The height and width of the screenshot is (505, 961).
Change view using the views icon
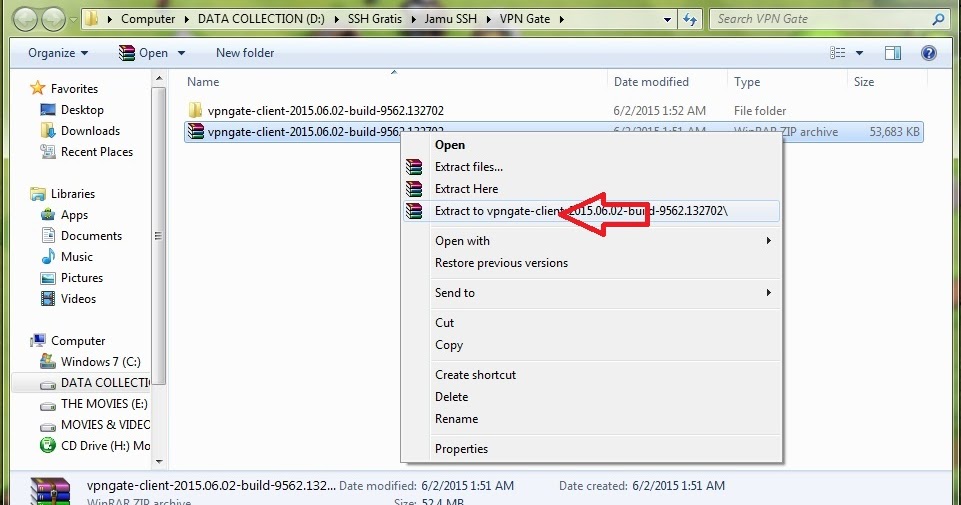pos(838,53)
